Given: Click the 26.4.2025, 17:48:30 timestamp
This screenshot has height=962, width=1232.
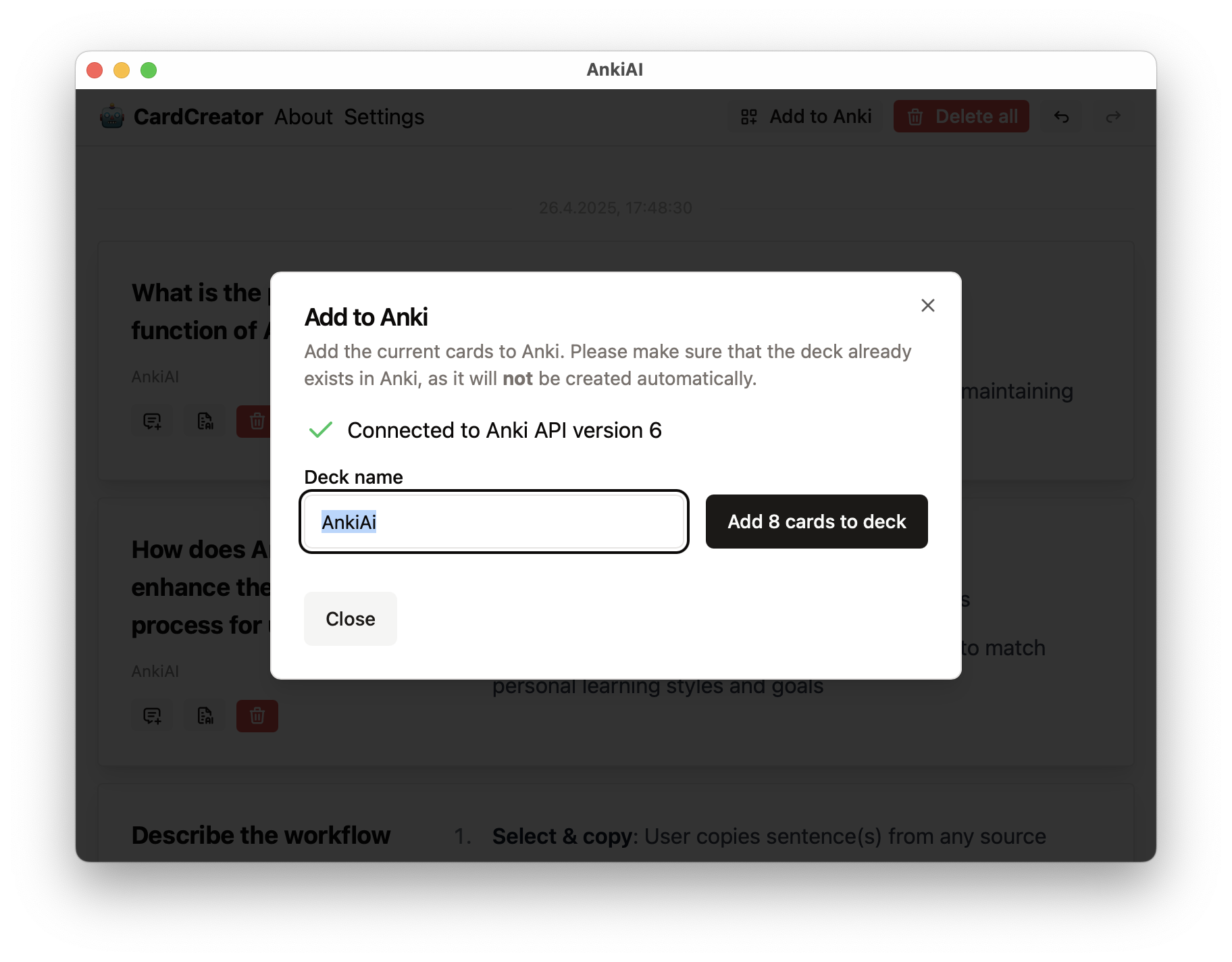Looking at the screenshot, I should coord(615,208).
